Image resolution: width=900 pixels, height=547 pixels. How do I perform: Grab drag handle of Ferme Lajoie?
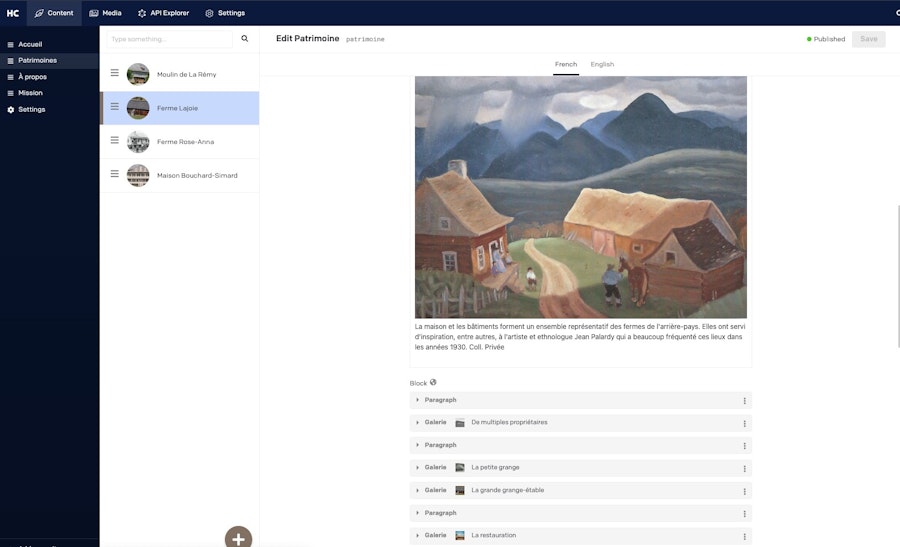coord(115,107)
